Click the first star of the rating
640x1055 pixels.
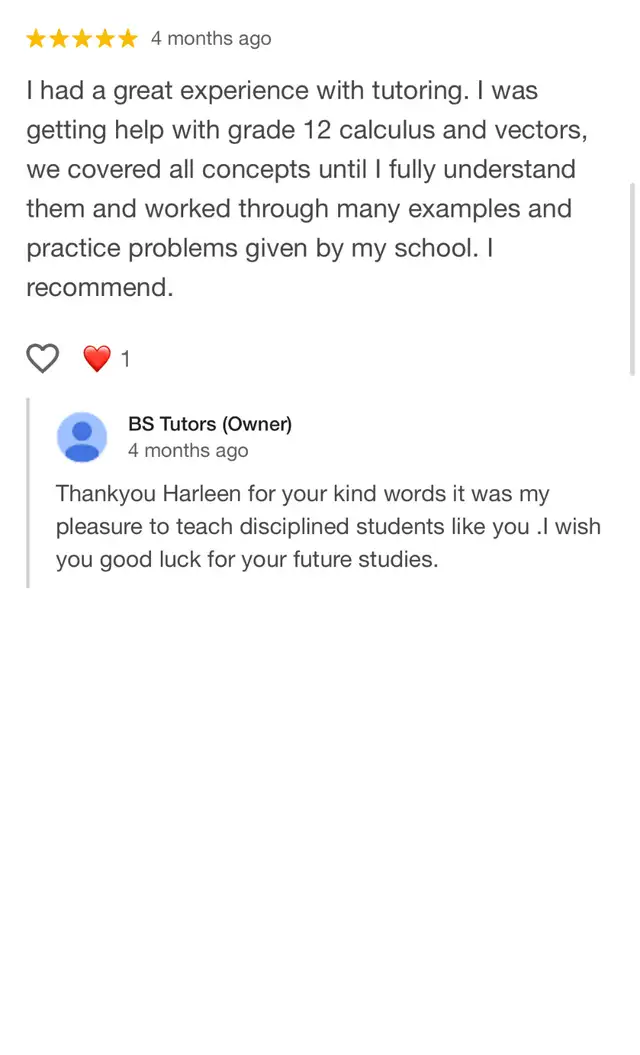click(x=36, y=39)
